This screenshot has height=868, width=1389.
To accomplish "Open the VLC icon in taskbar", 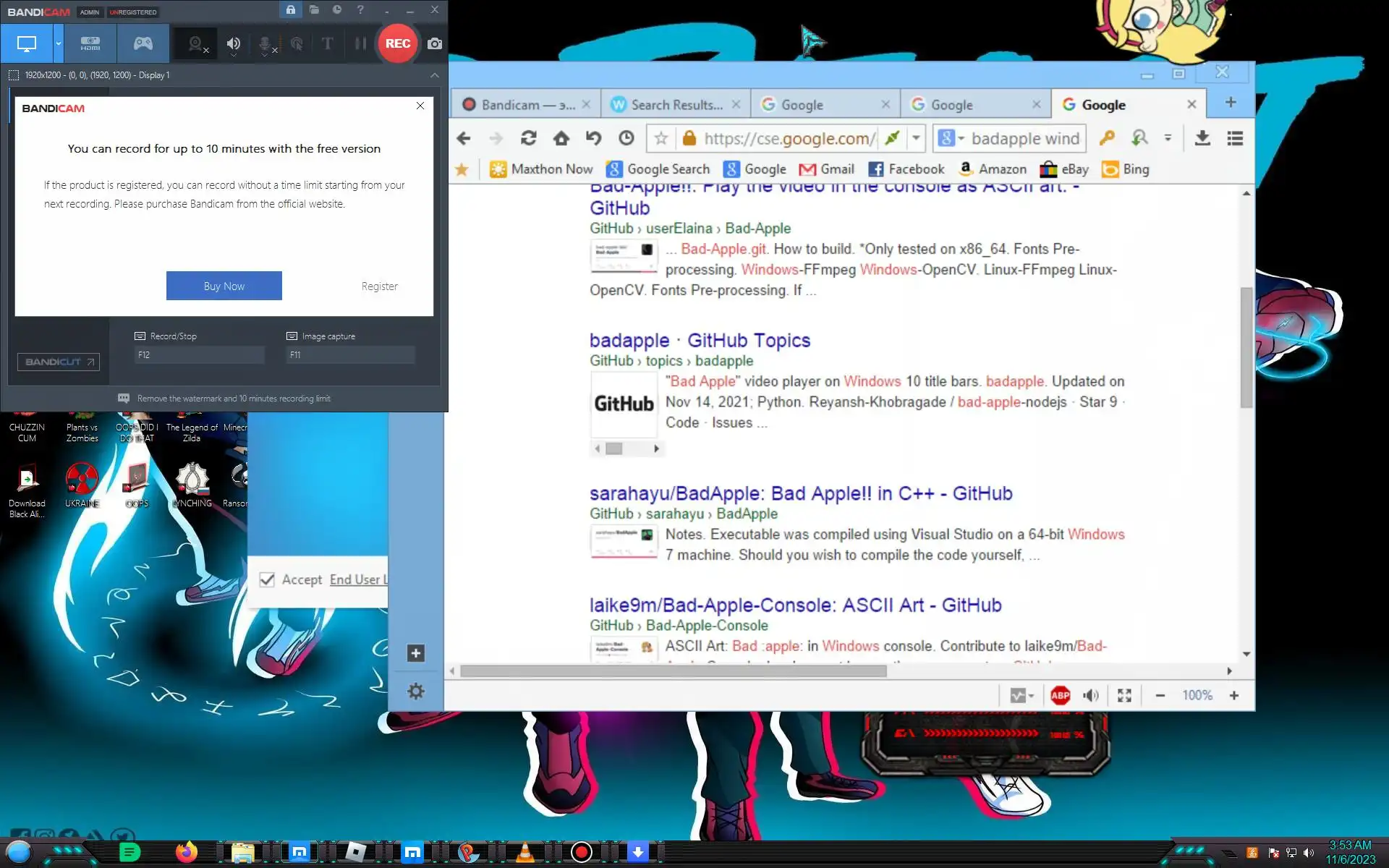I will point(526,852).
